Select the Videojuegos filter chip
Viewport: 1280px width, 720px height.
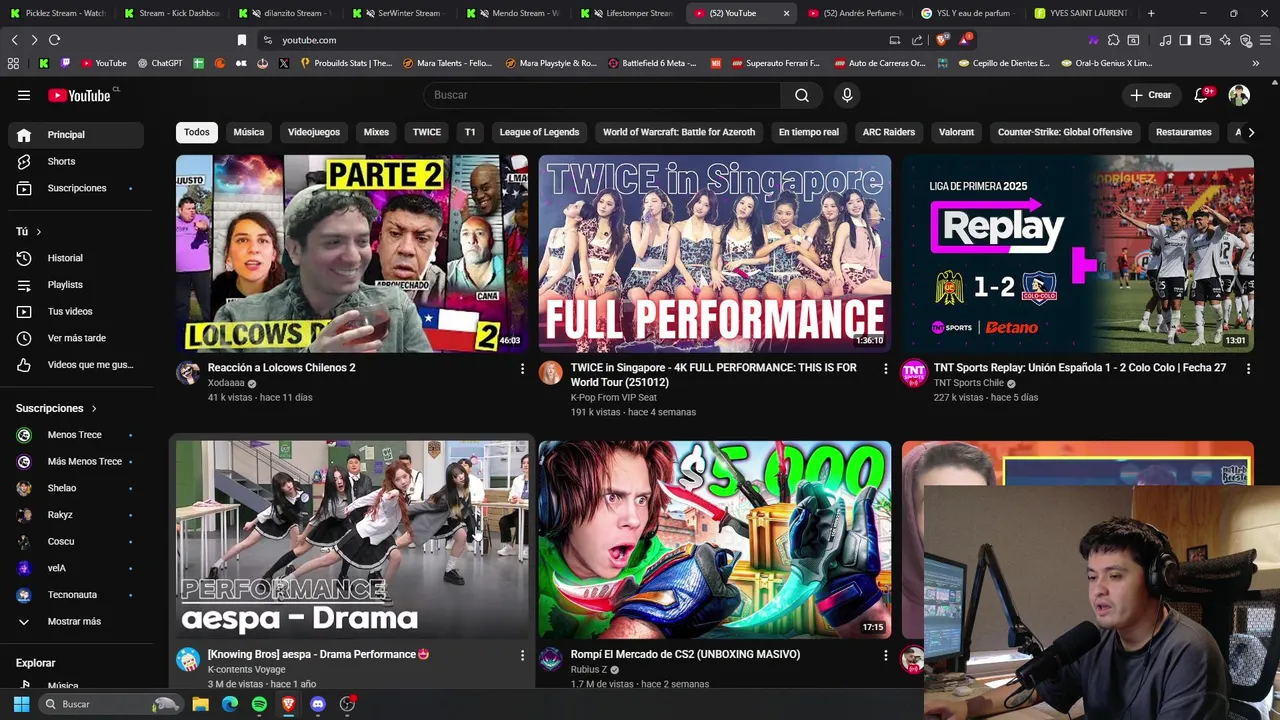(314, 132)
